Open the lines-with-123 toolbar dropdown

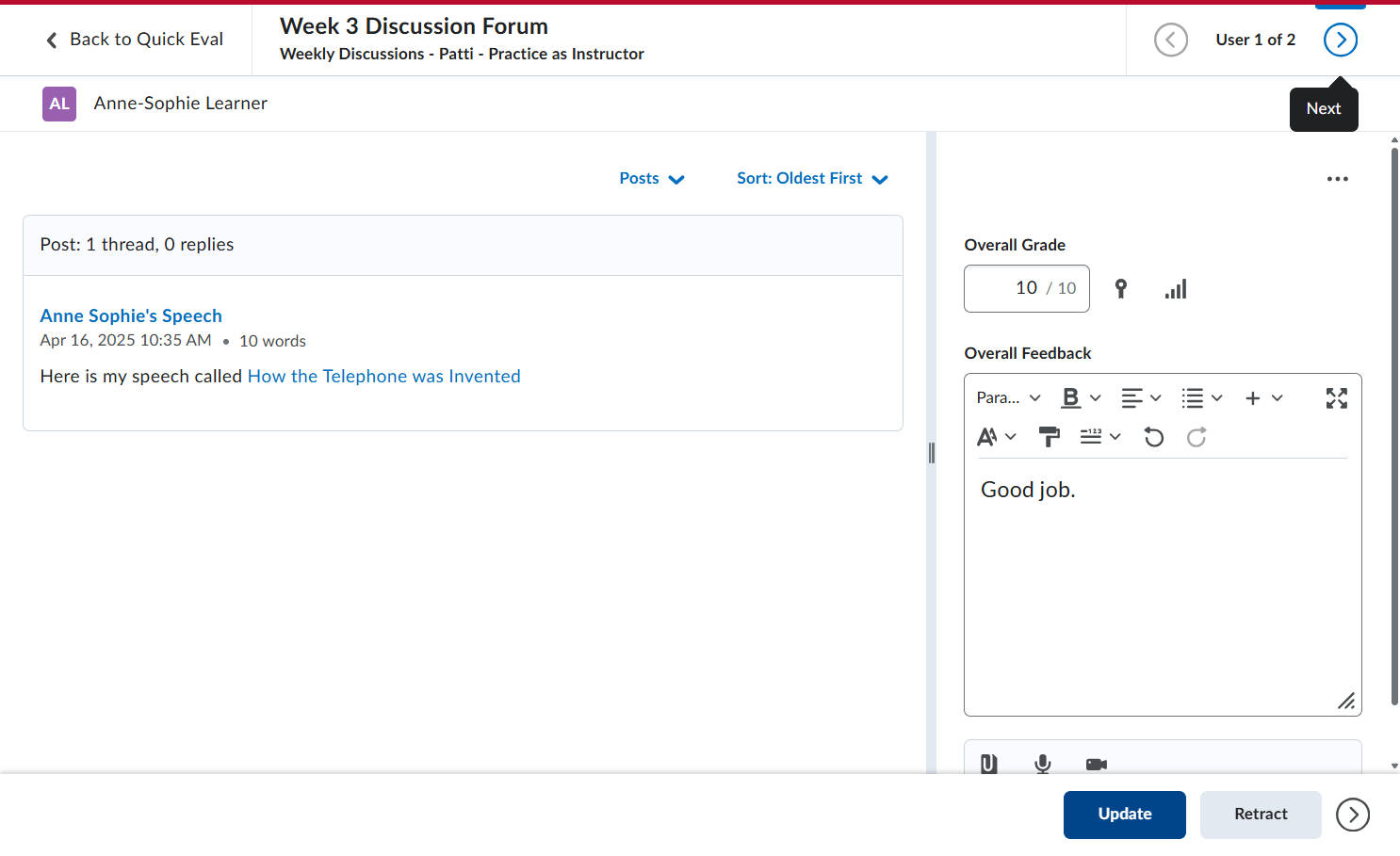pos(1100,437)
